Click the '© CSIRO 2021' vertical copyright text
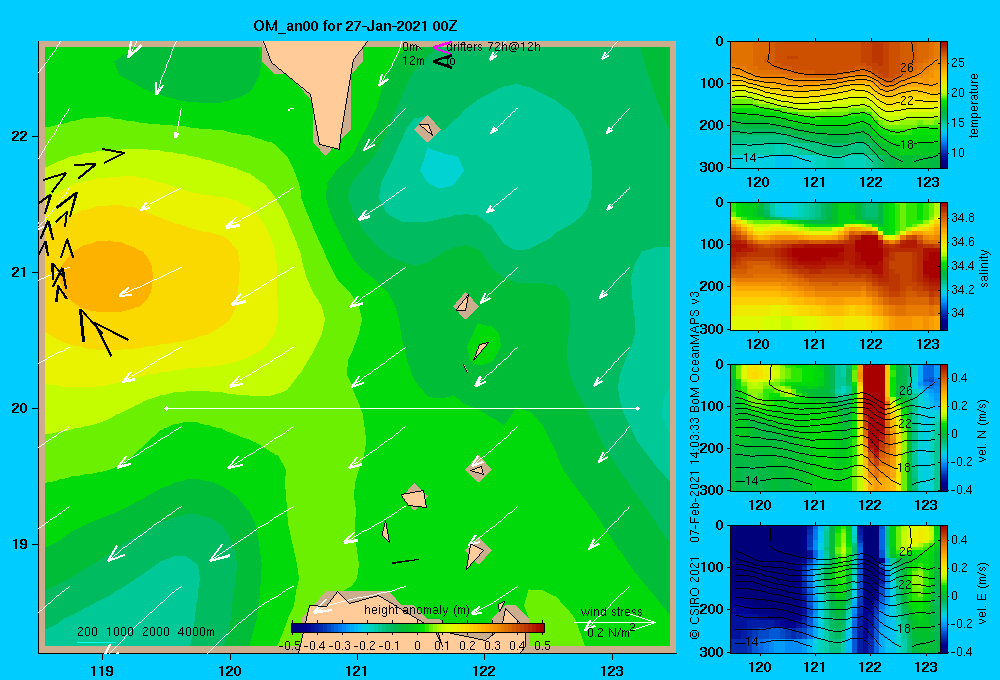The width and height of the screenshot is (1000, 680). click(x=695, y=598)
